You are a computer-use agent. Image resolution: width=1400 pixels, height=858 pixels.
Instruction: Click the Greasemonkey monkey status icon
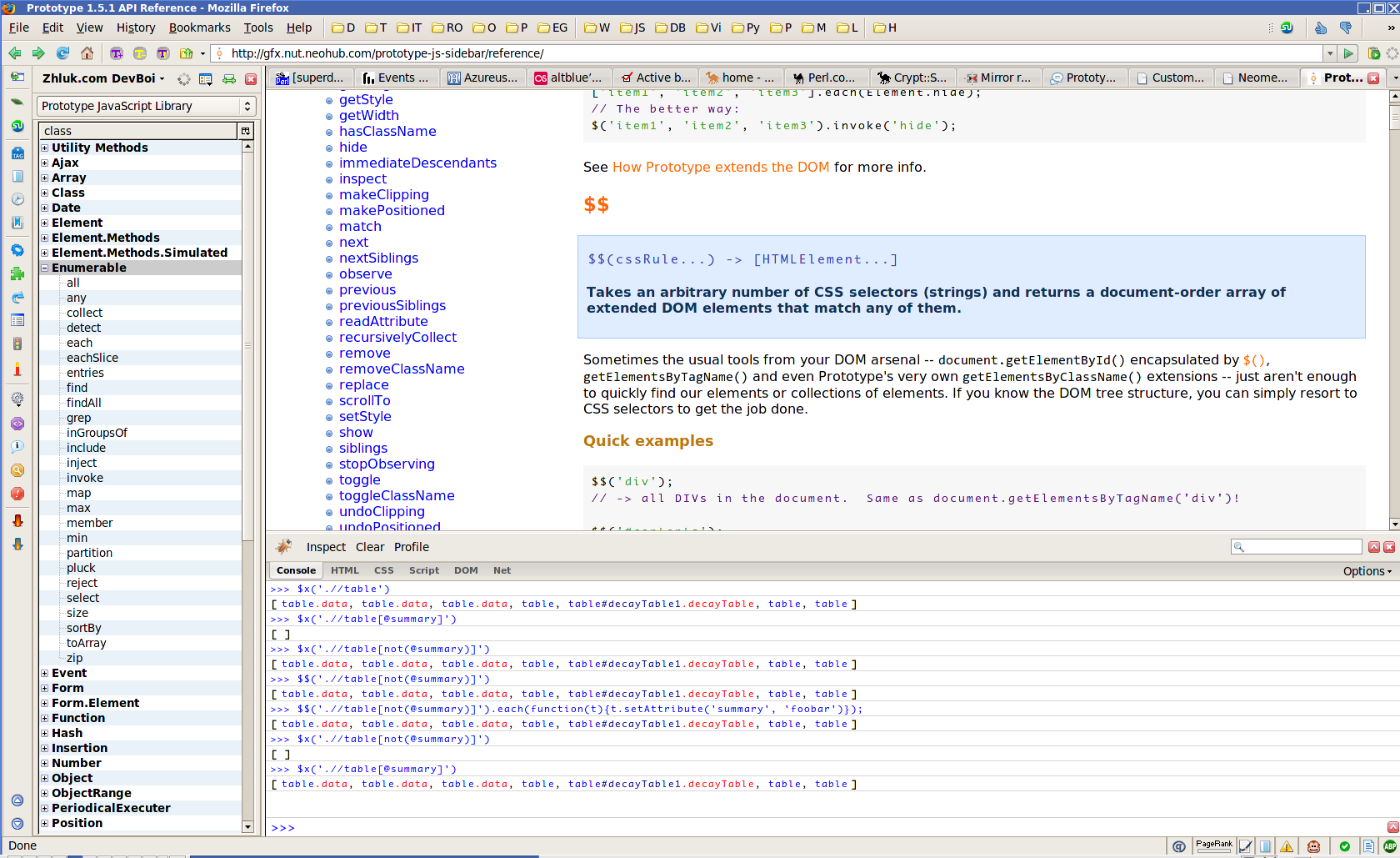click(1314, 846)
